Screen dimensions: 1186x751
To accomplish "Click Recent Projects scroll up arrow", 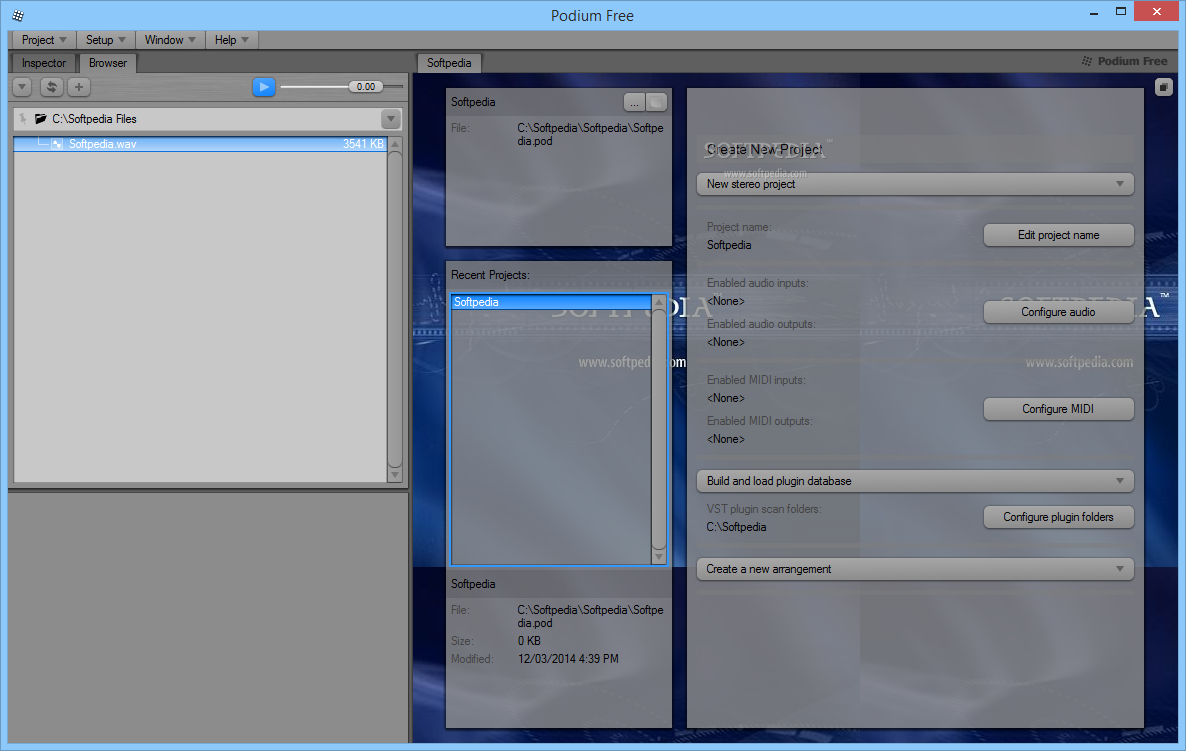I will tap(659, 302).
